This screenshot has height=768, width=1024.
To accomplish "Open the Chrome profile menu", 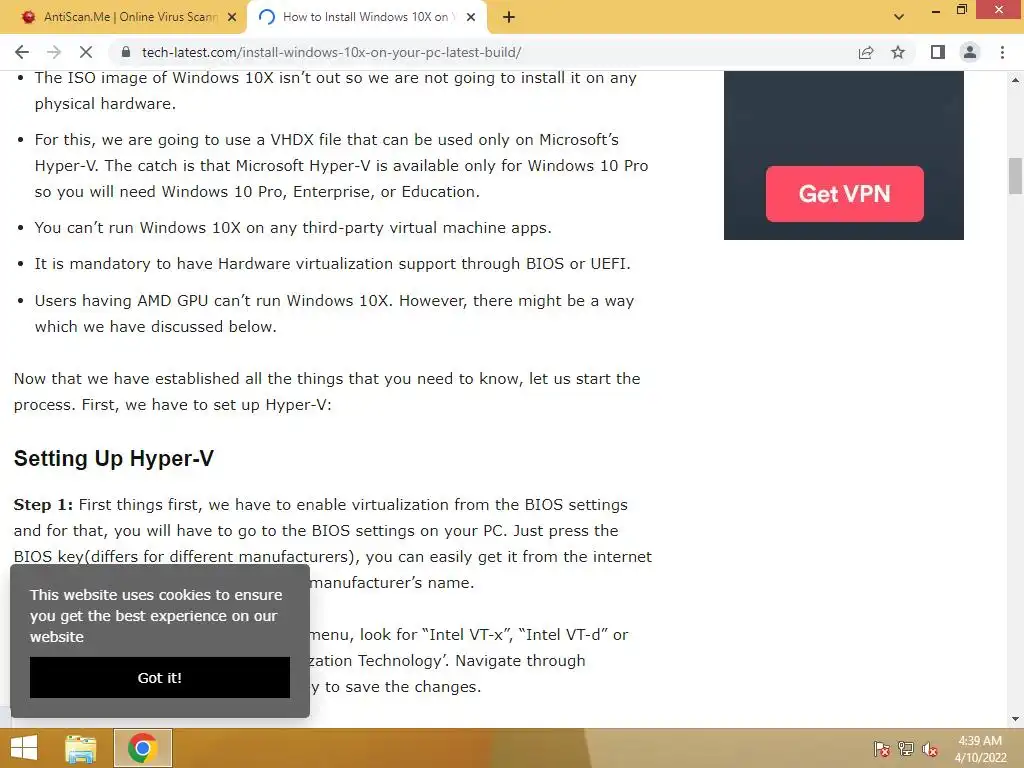I will [x=970, y=52].
